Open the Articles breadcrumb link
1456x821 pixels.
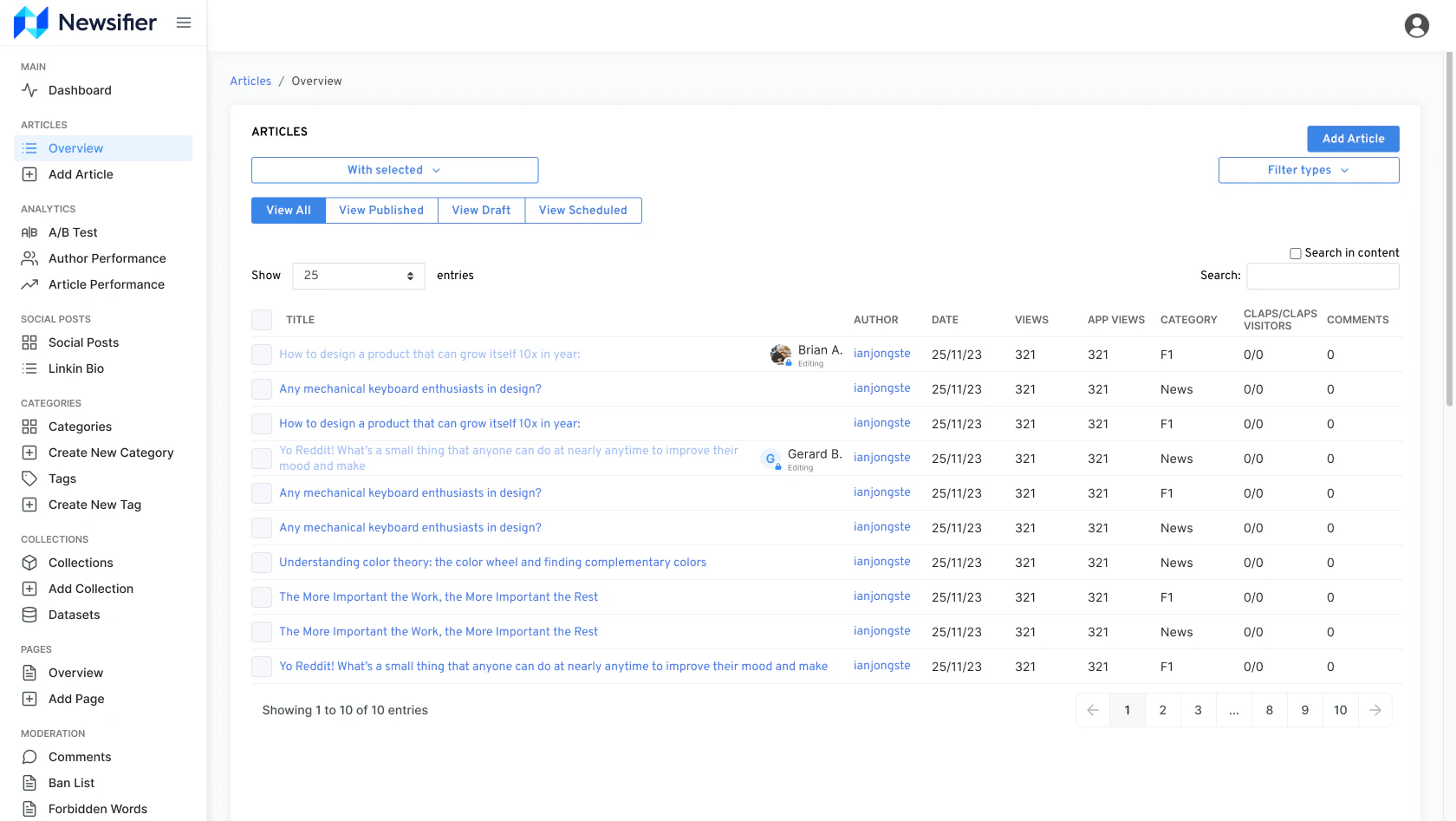coord(250,81)
